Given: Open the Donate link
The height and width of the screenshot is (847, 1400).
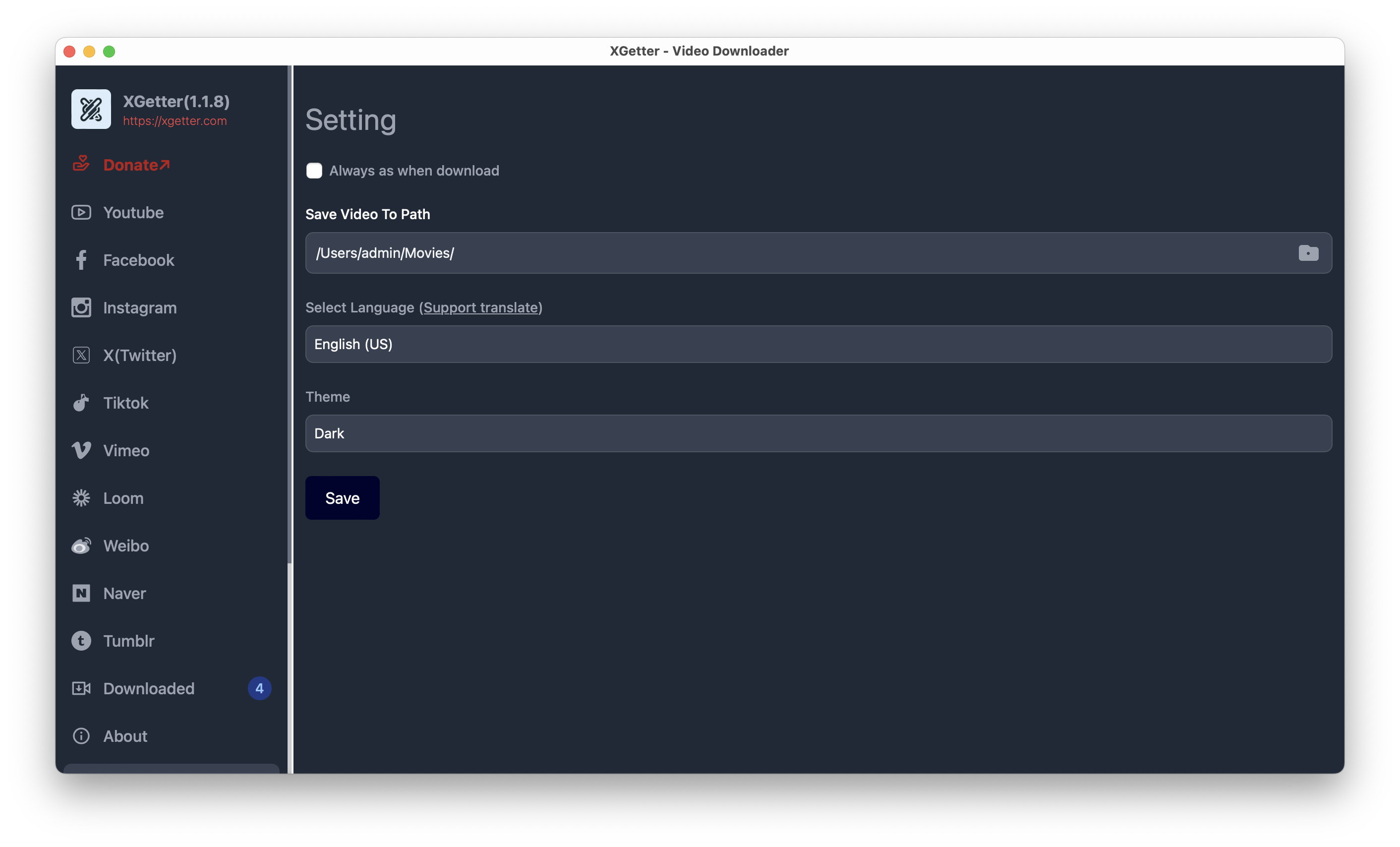Looking at the screenshot, I should click(136, 165).
